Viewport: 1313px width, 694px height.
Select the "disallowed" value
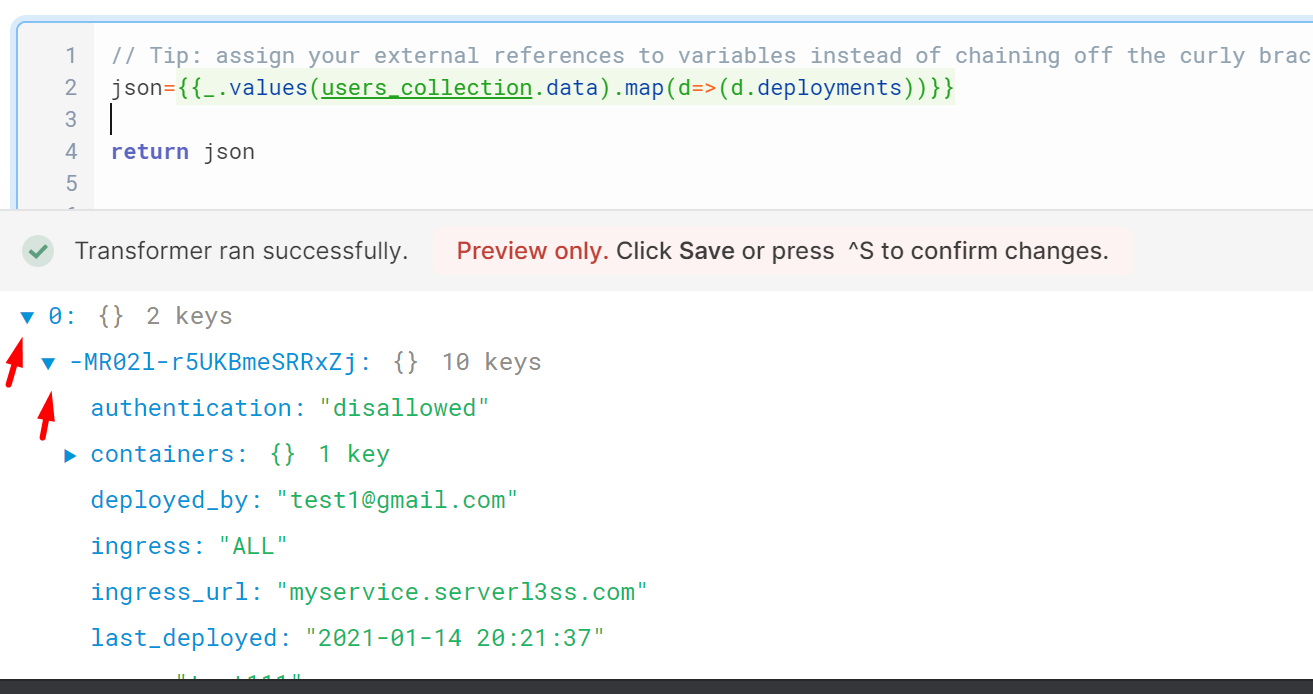click(x=404, y=408)
